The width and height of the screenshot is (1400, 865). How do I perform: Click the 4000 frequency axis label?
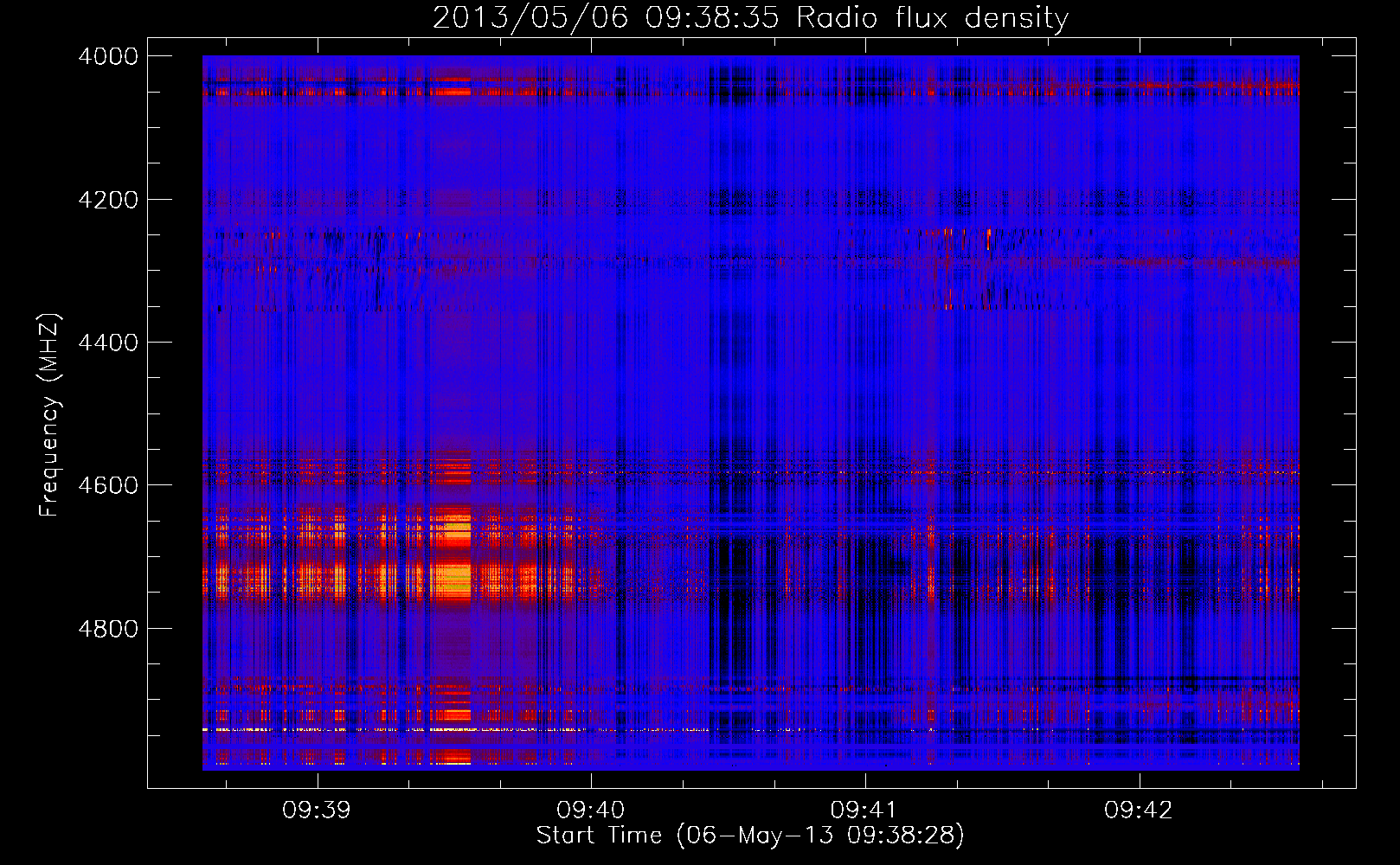click(x=108, y=56)
